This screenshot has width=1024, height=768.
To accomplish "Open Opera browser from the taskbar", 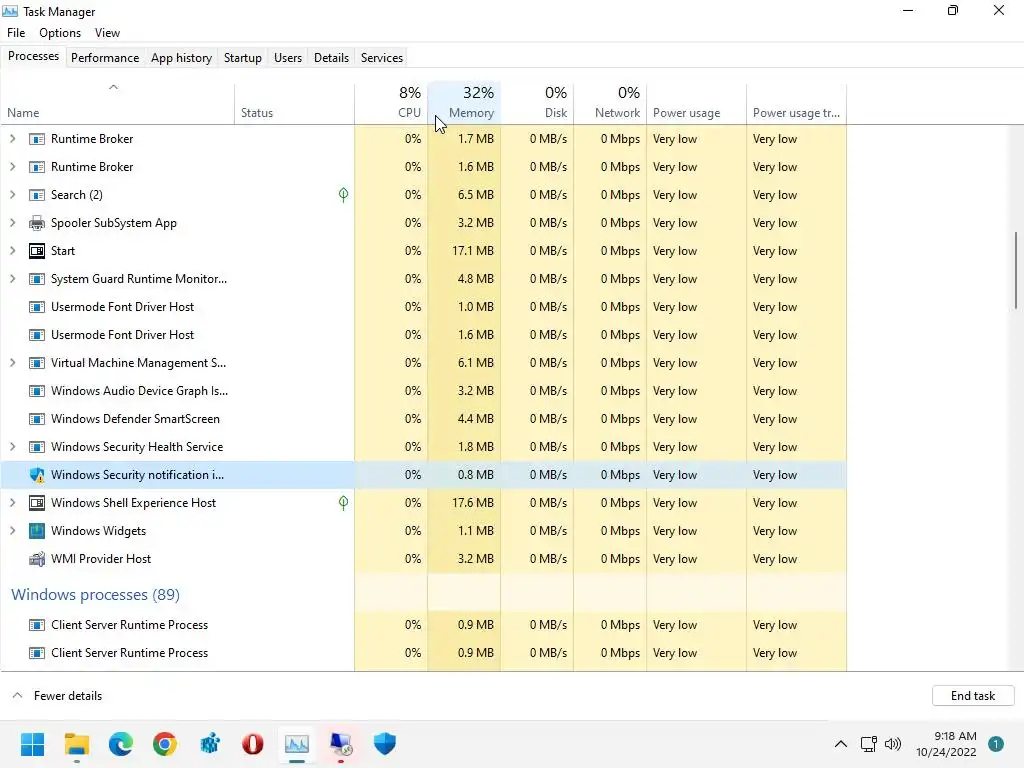I will pos(253,744).
